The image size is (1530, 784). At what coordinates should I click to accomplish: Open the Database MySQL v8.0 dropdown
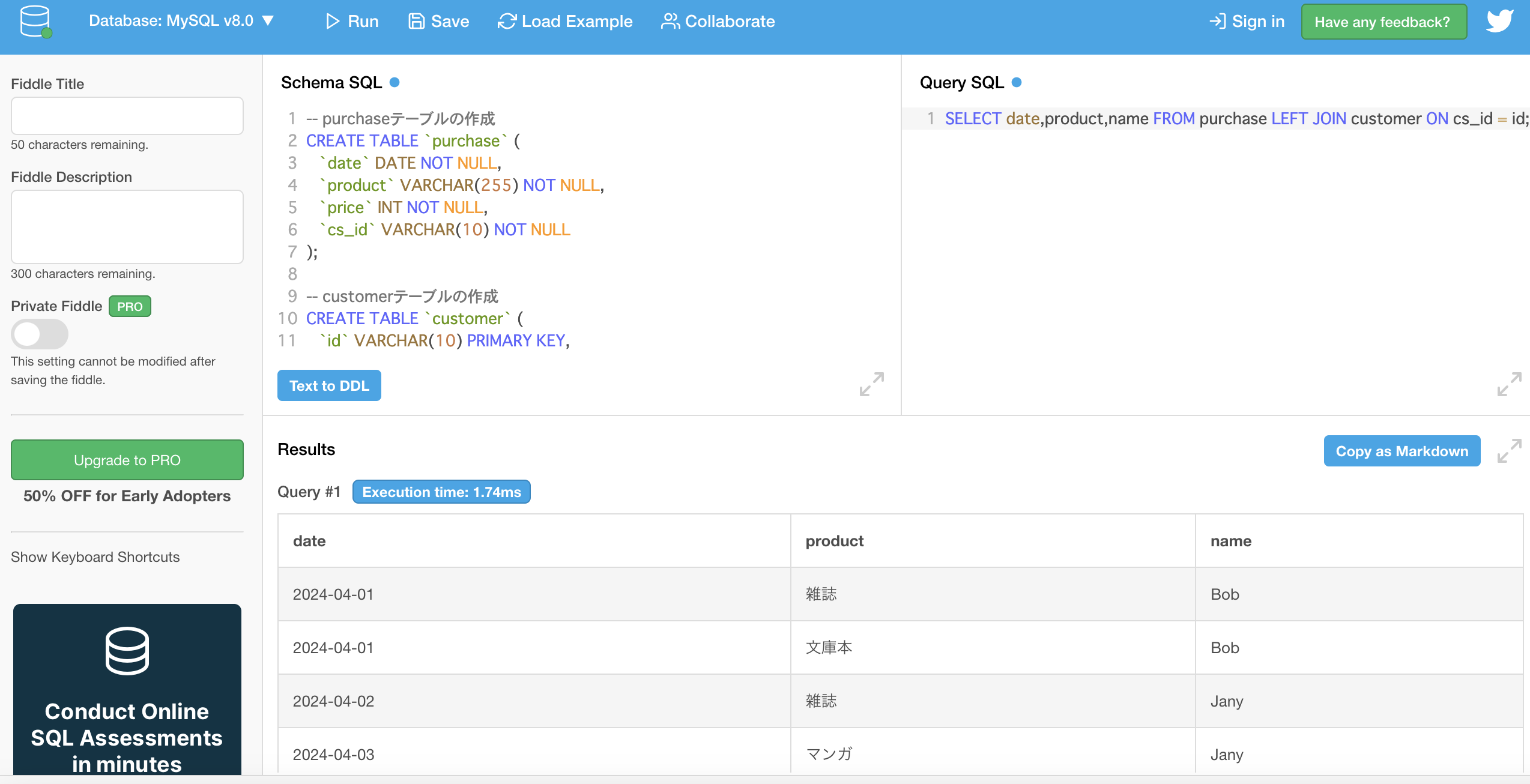tap(181, 21)
